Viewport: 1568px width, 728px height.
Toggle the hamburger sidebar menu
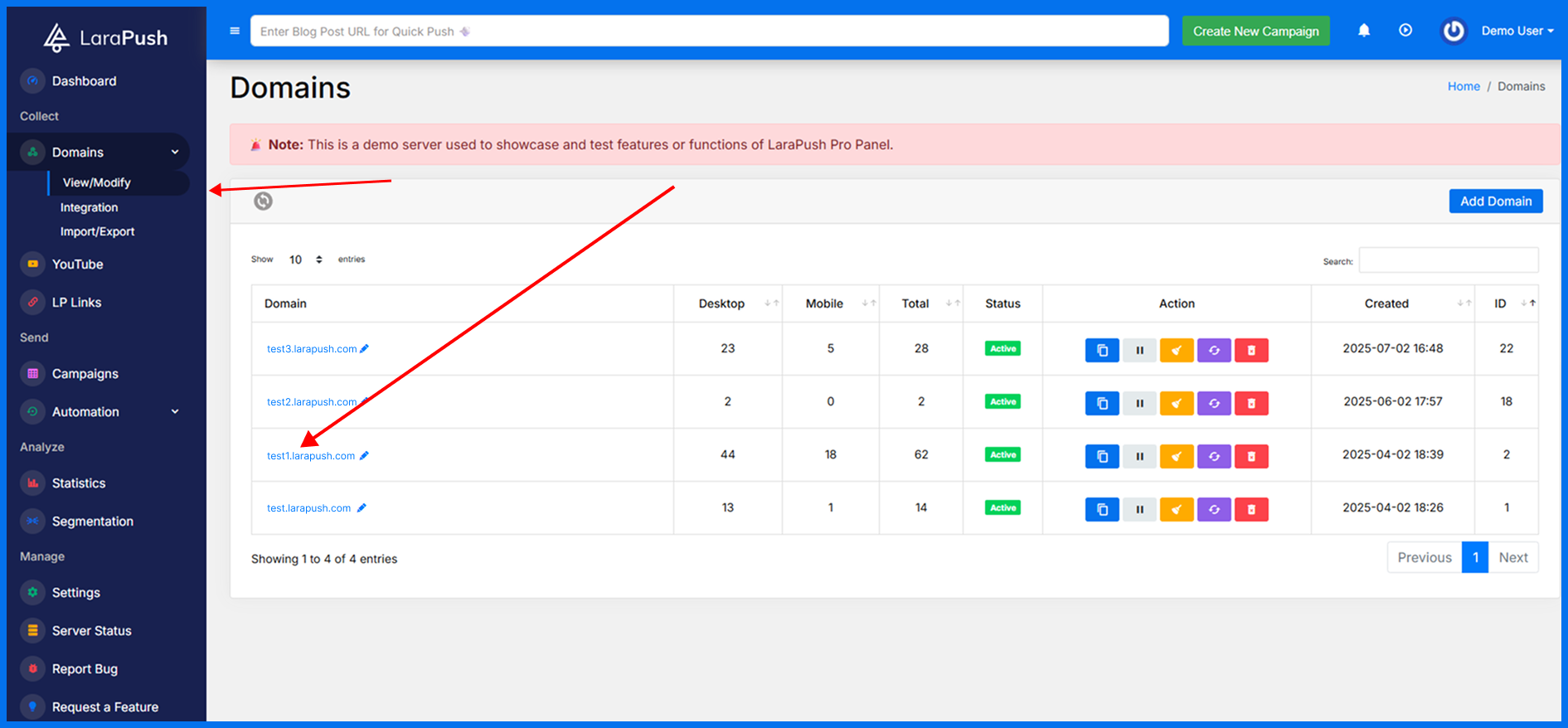235,31
